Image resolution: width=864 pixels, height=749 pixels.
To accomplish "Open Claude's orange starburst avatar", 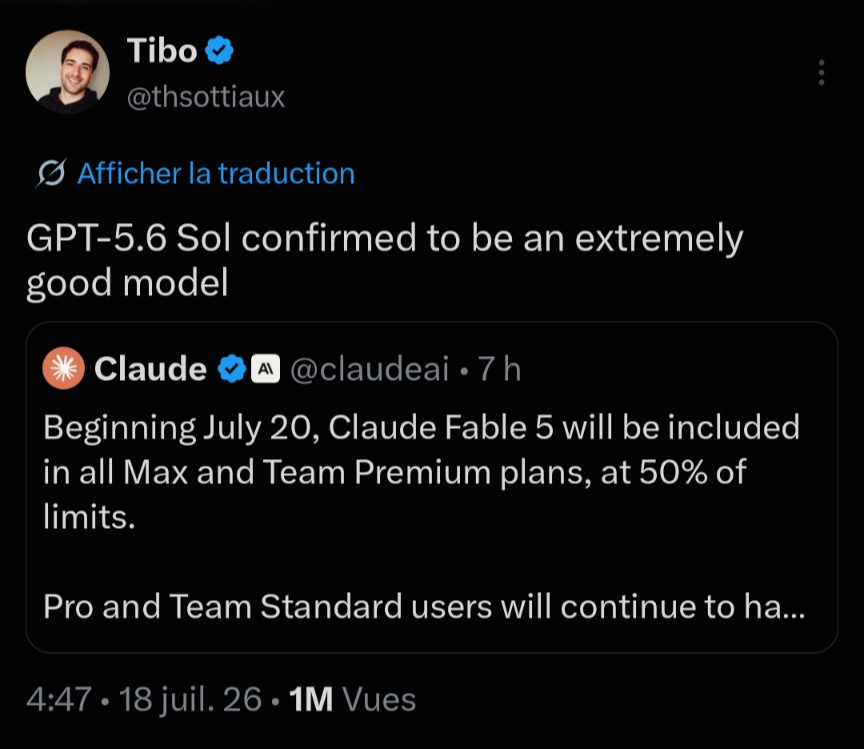I will pos(64,368).
